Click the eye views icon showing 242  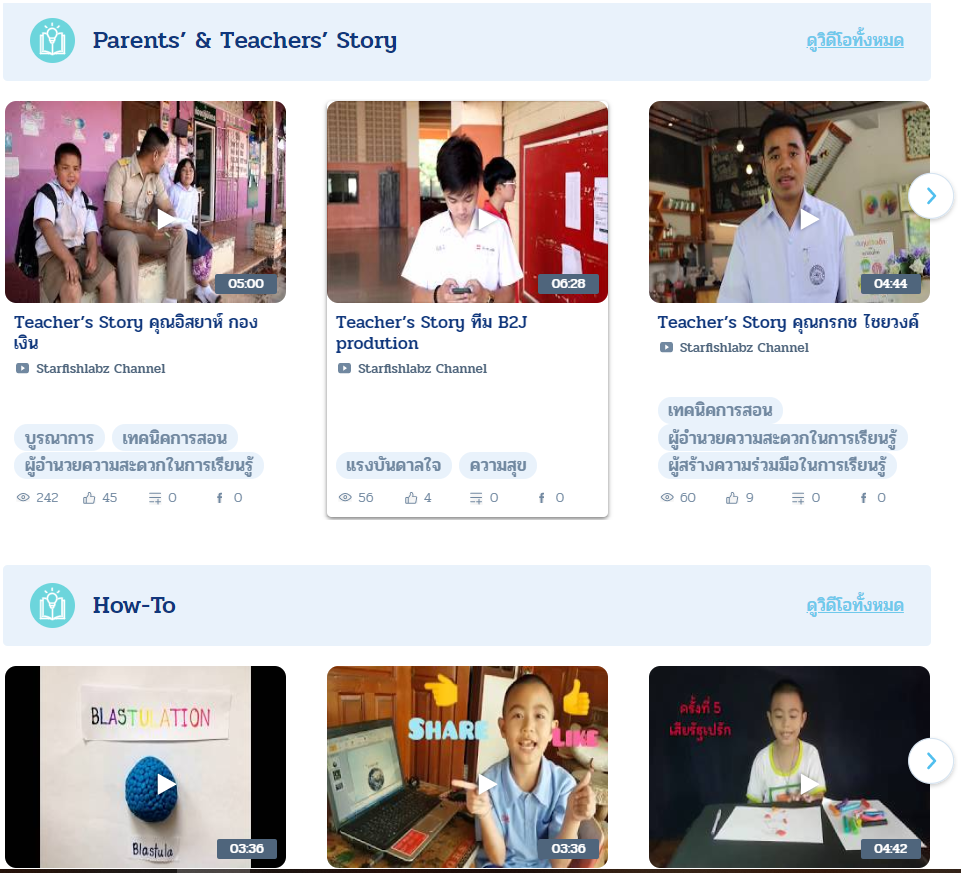pyautogui.click(x=23, y=497)
